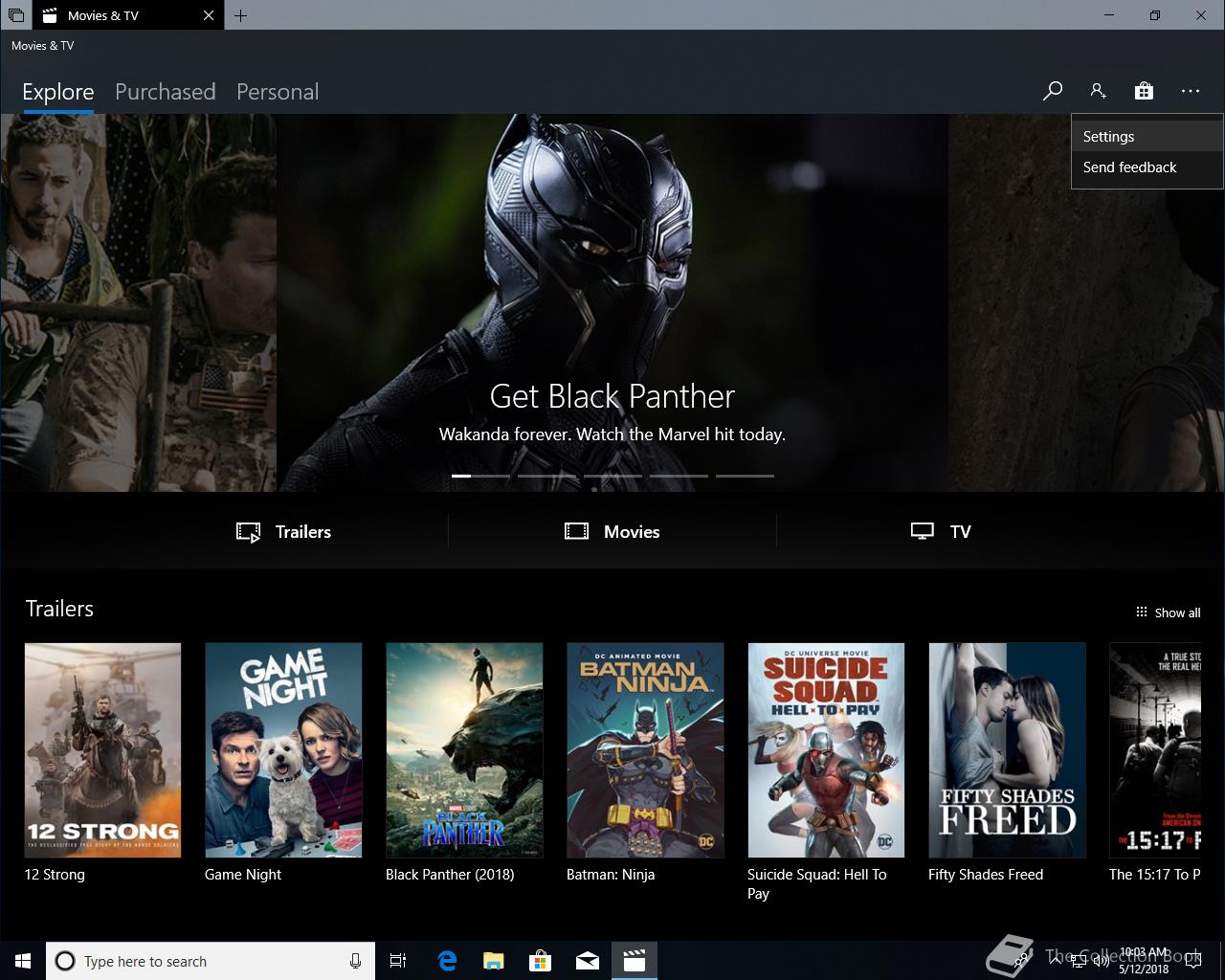Screen dimensions: 1225x980
Task: Select Settings from the dropdown menu
Action: [1147, 137]
